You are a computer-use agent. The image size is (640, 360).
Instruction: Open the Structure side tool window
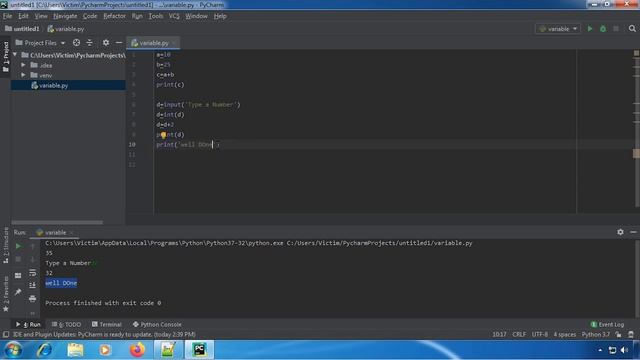6,246
